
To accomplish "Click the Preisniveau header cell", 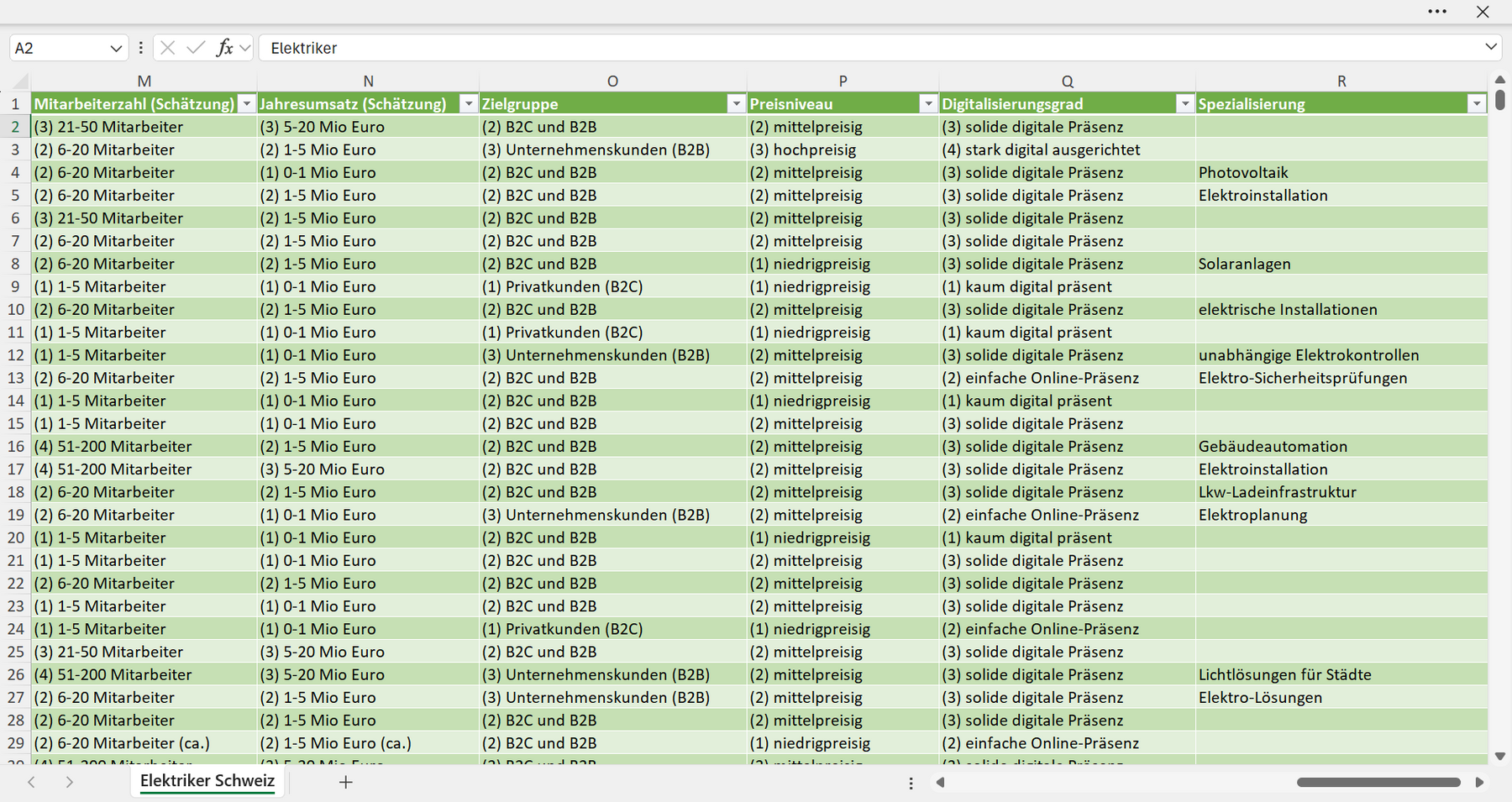I will pos(843,104).
